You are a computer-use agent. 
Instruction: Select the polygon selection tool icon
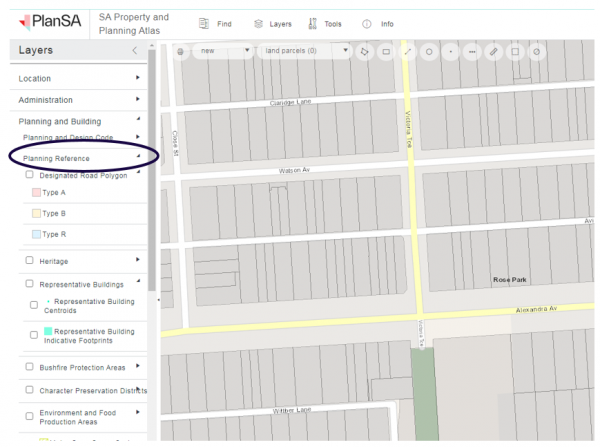(x=365, y=51)
